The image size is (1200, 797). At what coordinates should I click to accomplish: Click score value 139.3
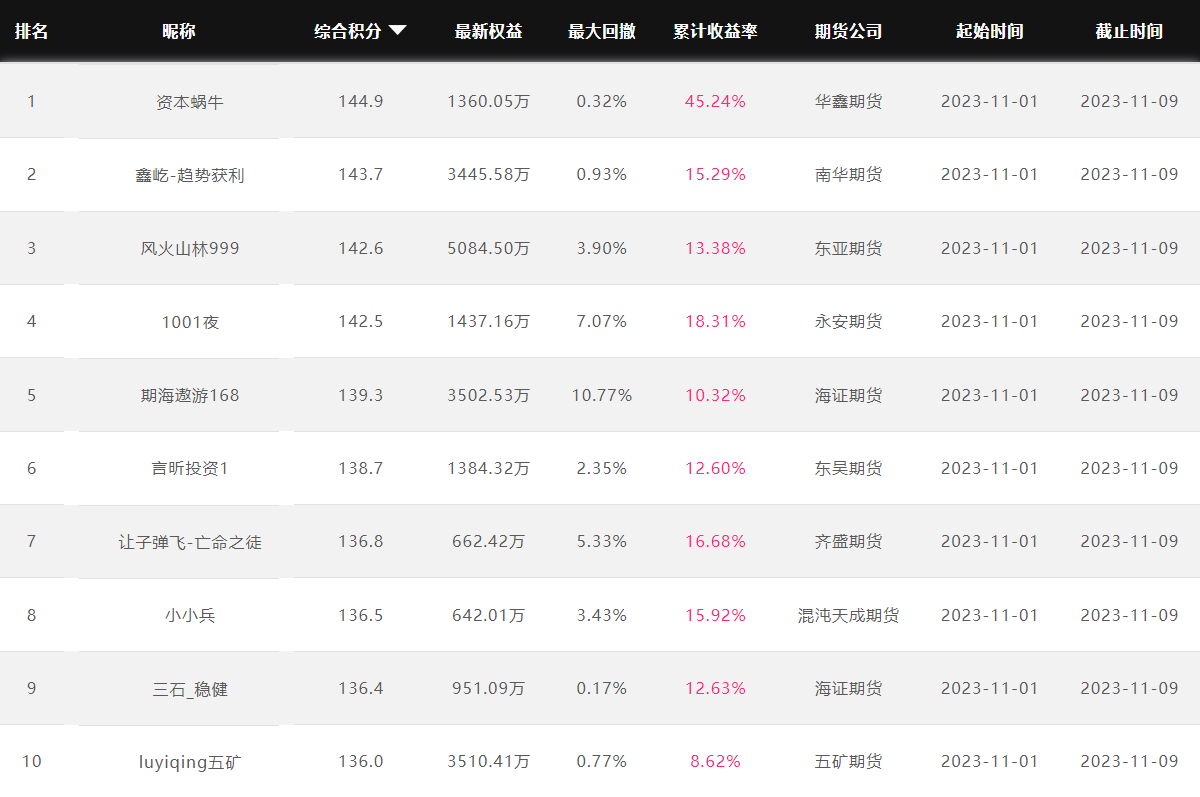pyautogui.click(x=360, y=395)
